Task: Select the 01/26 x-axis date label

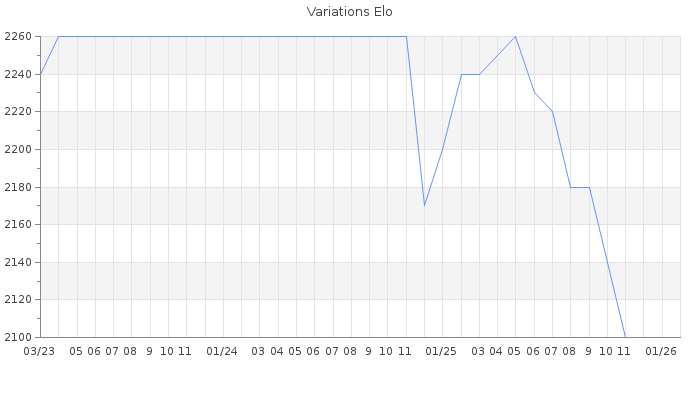Action: (661, 351)
